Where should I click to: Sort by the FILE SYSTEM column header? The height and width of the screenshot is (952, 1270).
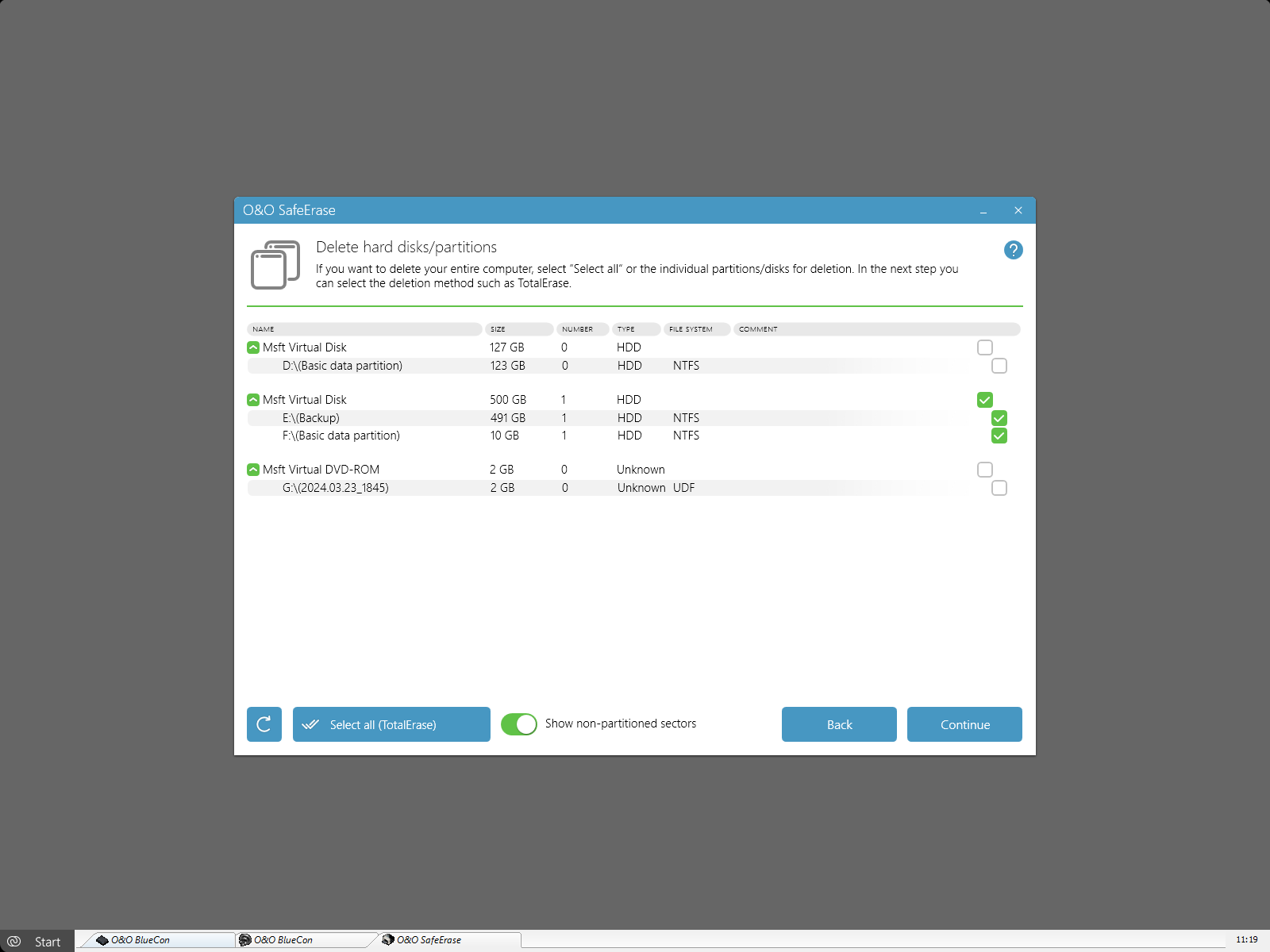(x=696, y=329)
